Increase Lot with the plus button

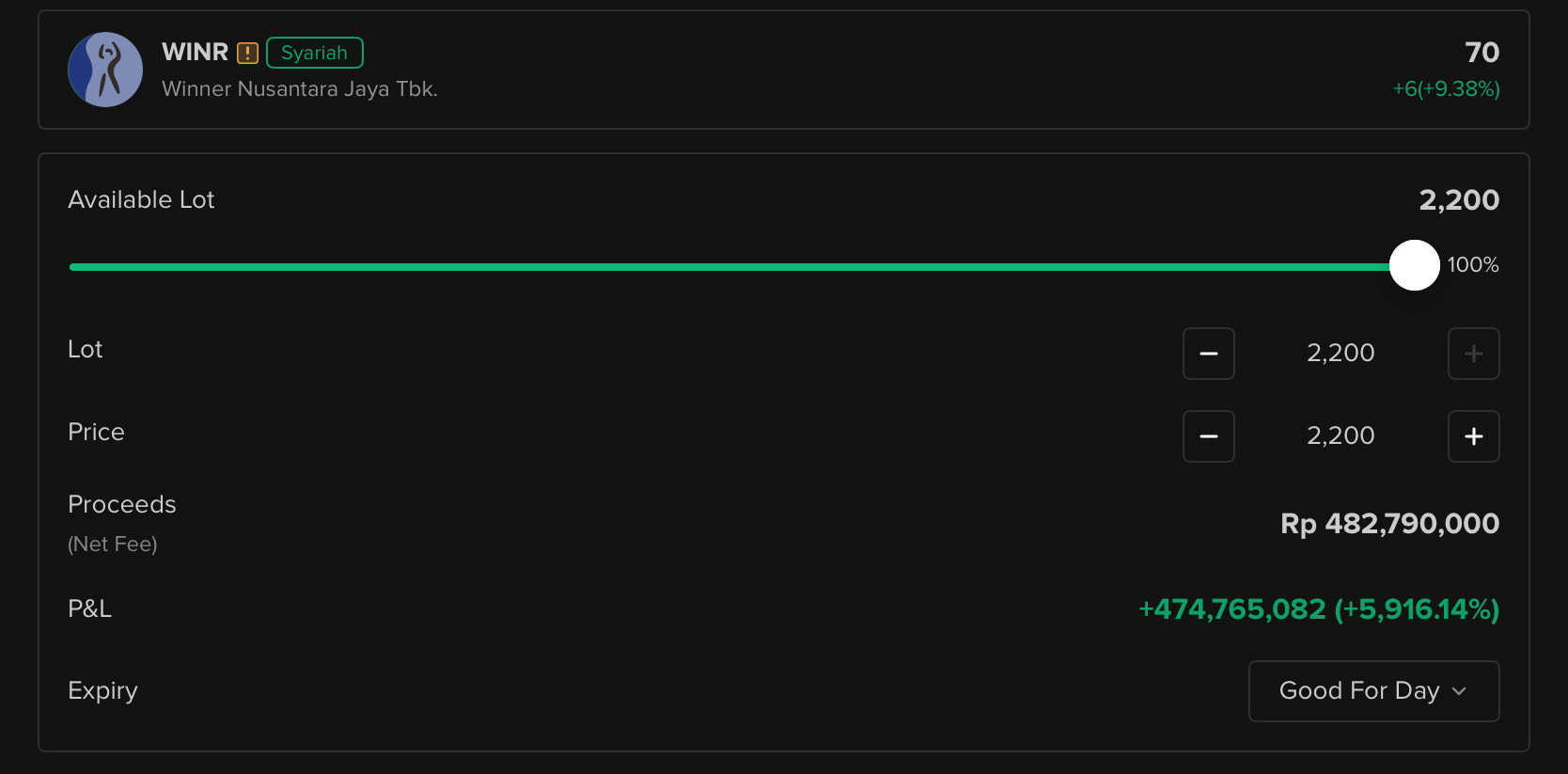tap(1473, 354)
